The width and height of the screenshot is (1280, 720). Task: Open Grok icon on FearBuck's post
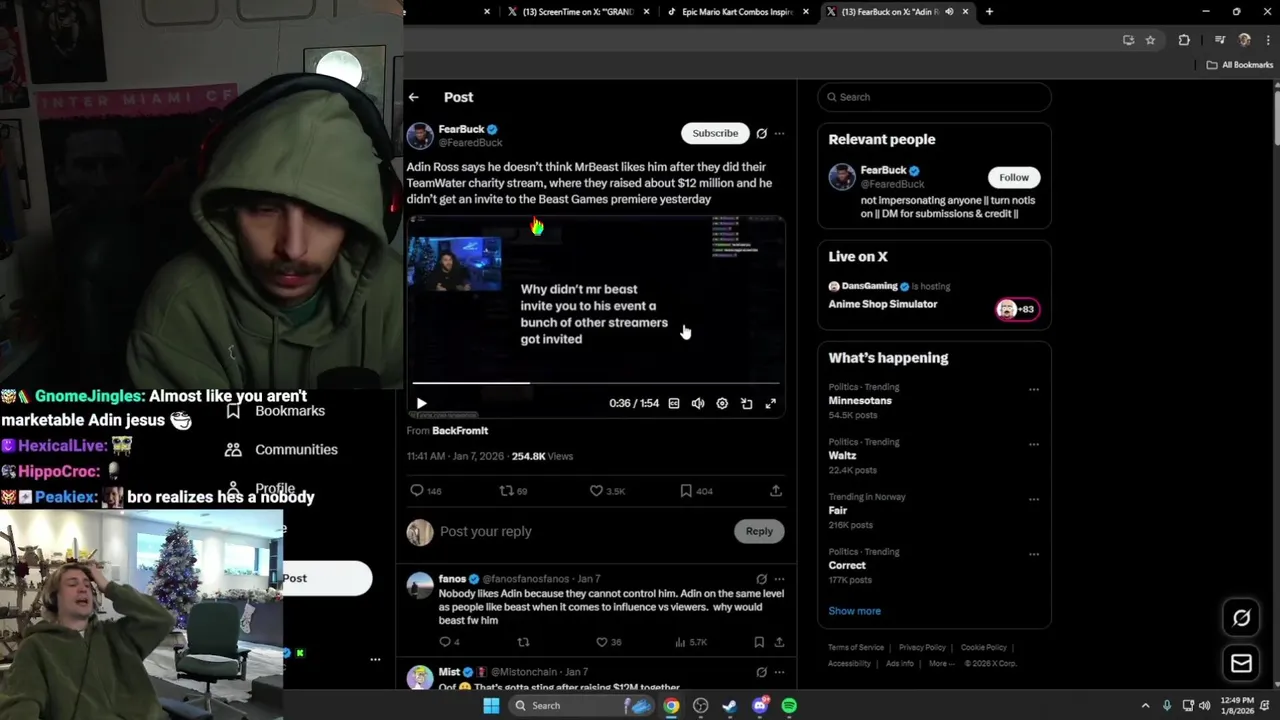click(762, 133)
